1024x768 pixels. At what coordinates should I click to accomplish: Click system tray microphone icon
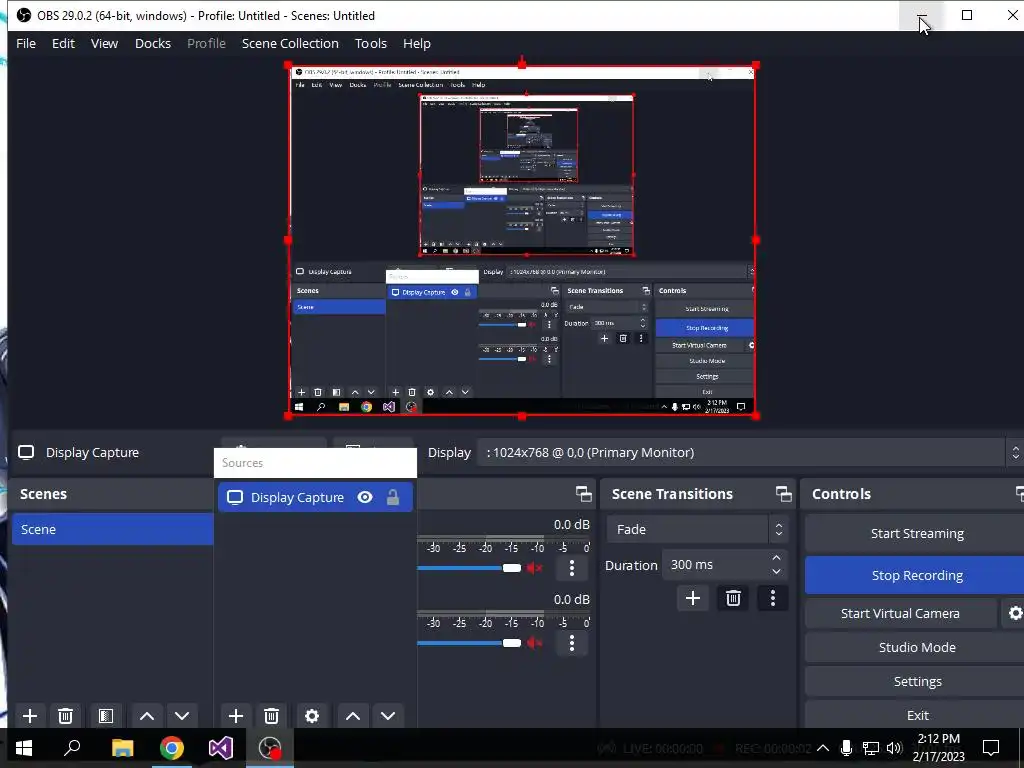(846, 748)
